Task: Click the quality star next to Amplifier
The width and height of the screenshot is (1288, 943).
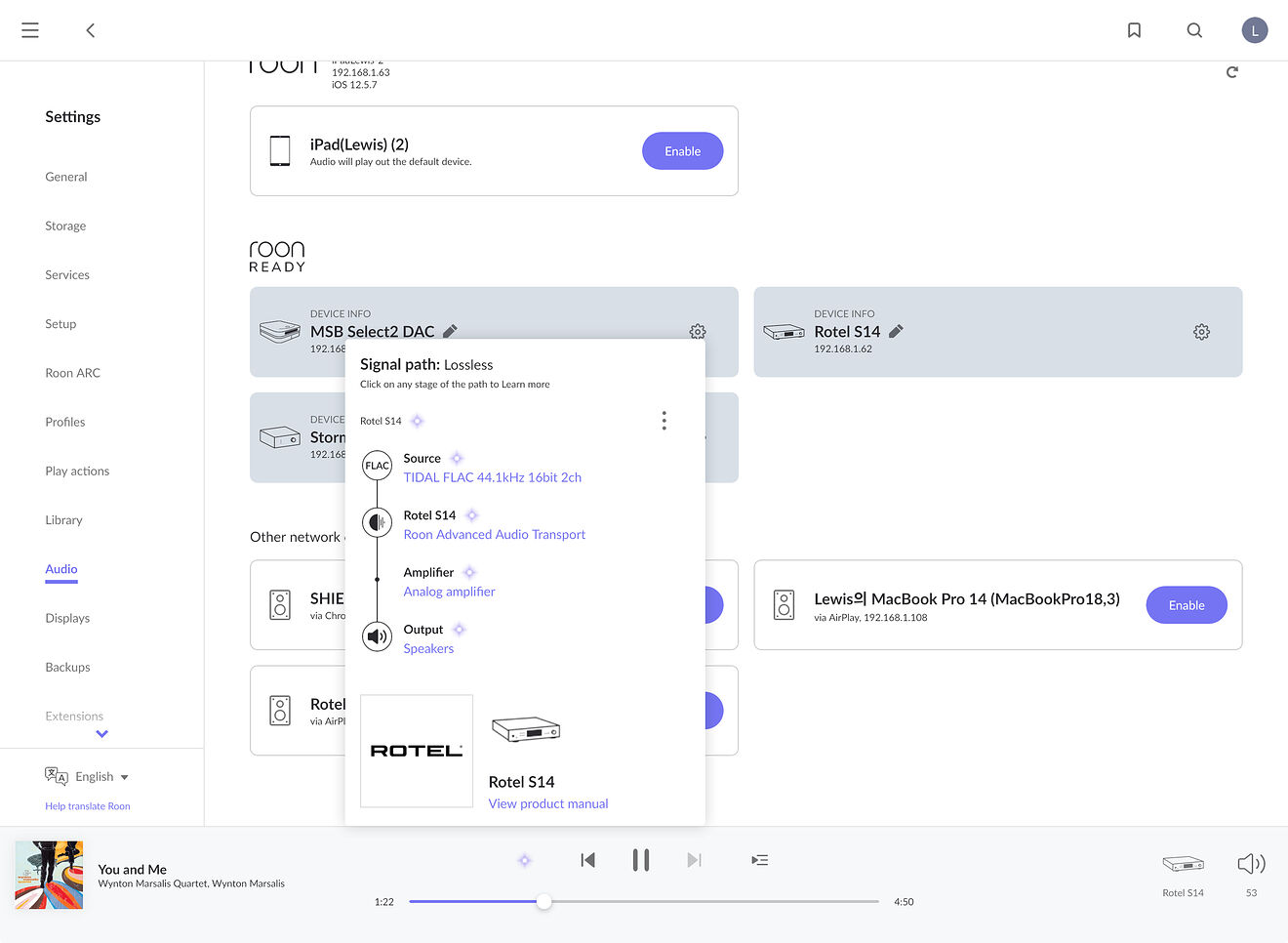Action: click(x=469, y=572)
